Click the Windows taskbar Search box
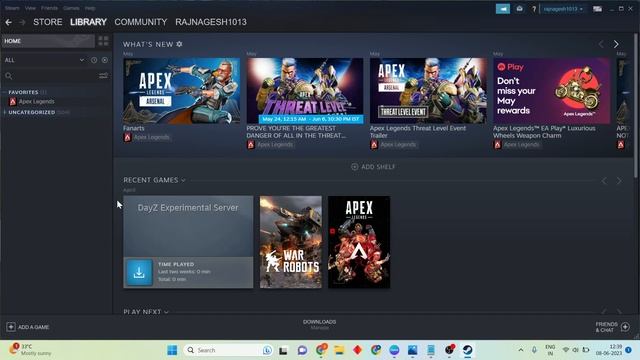This screenshot has width=640, height=360. [x=228, y=350]
